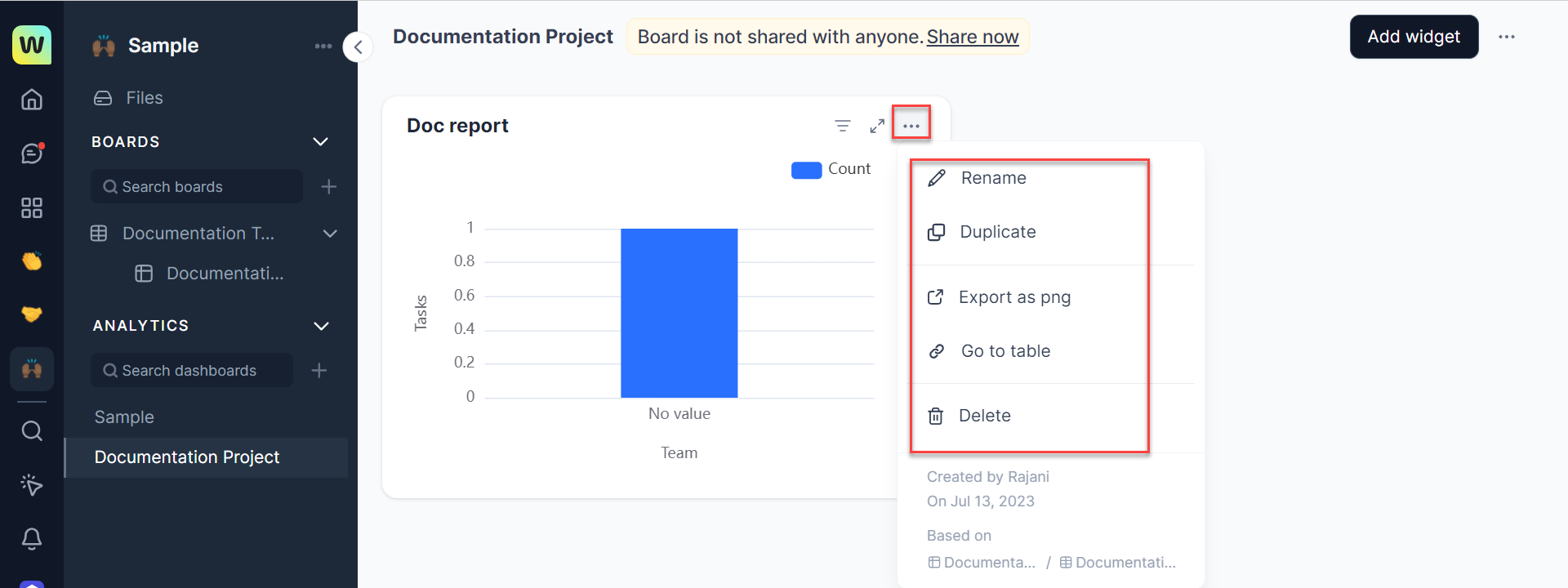Click the plus icon to add a board

329,187
